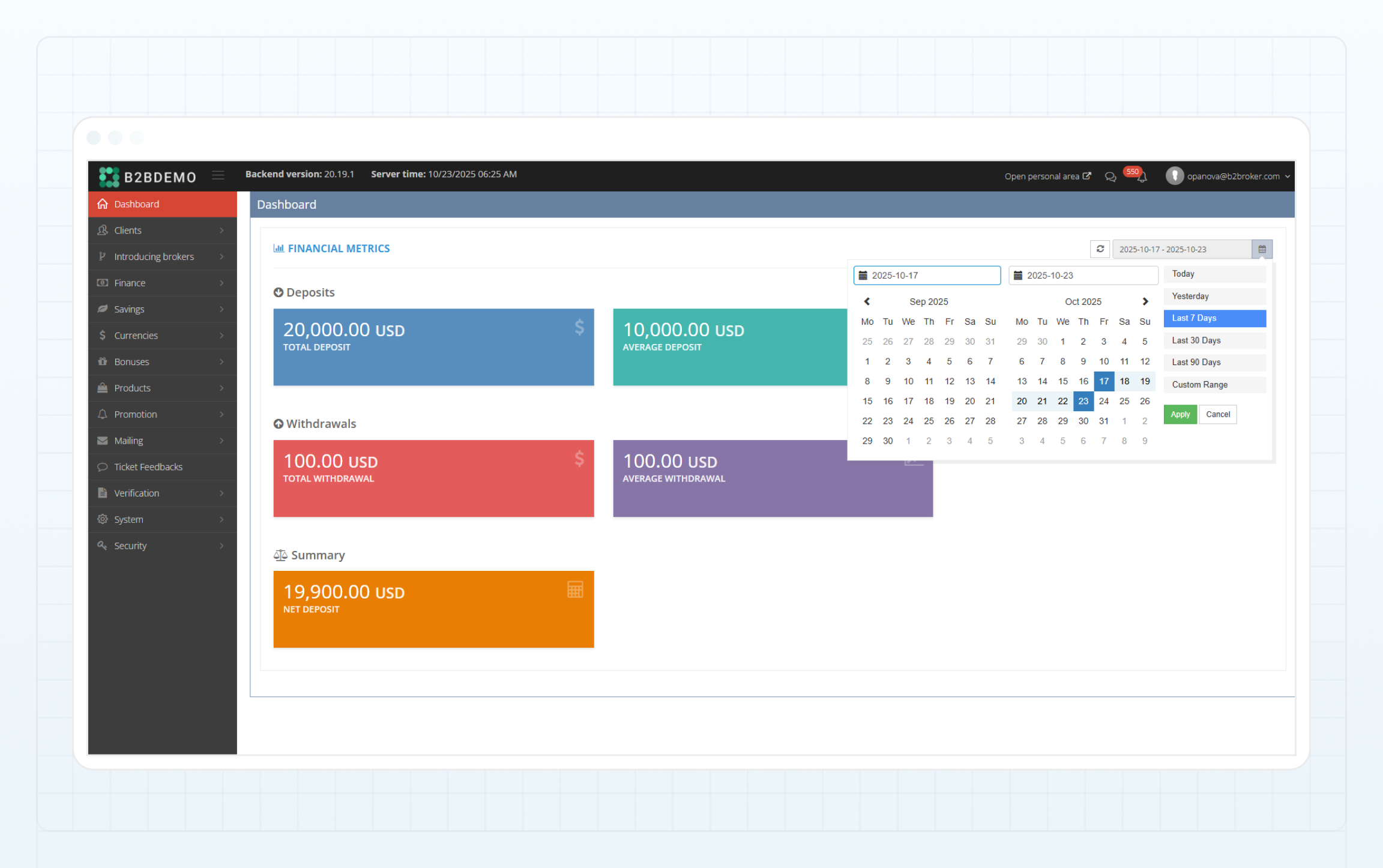Viewport: 1383px width, 868px height.
Task: Expand the Security menu chevron
Action: coord(221,546)
